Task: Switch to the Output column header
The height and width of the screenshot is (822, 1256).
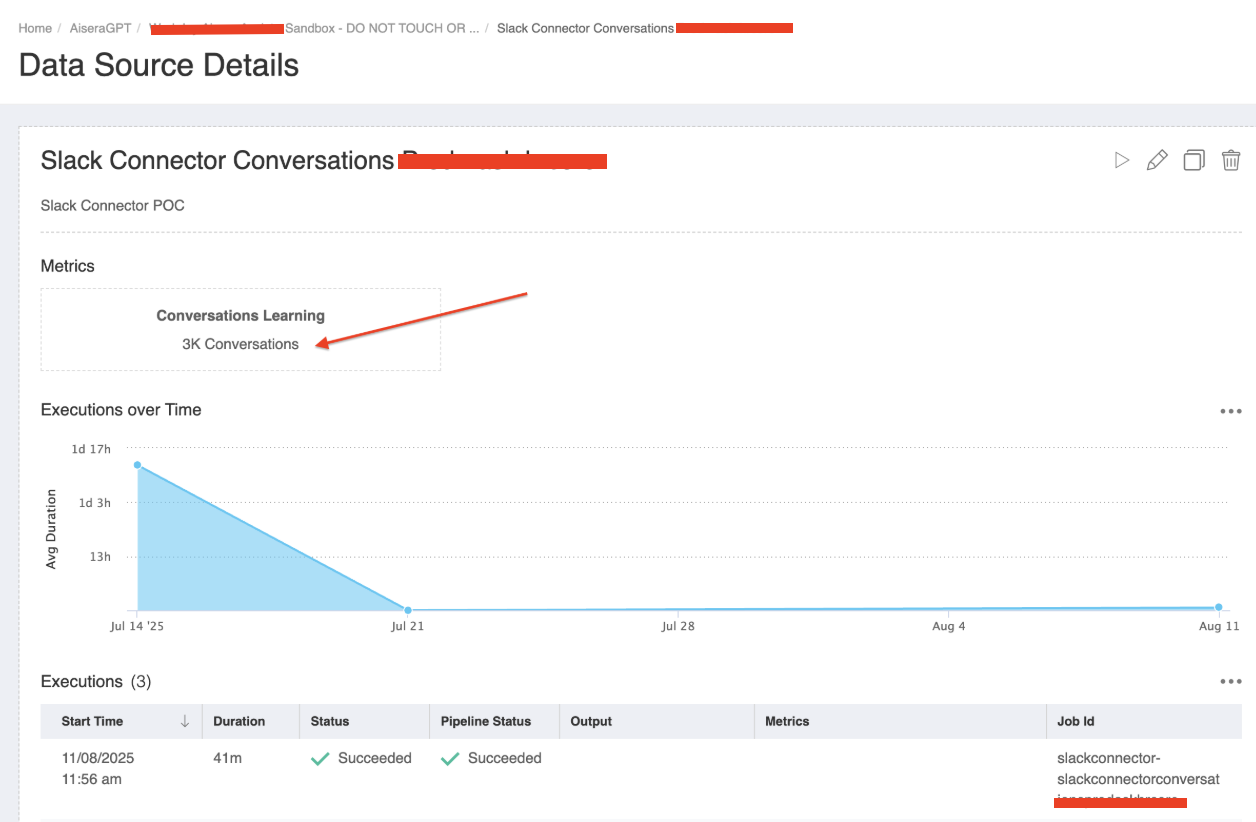Action: click(x=591, y=721)
